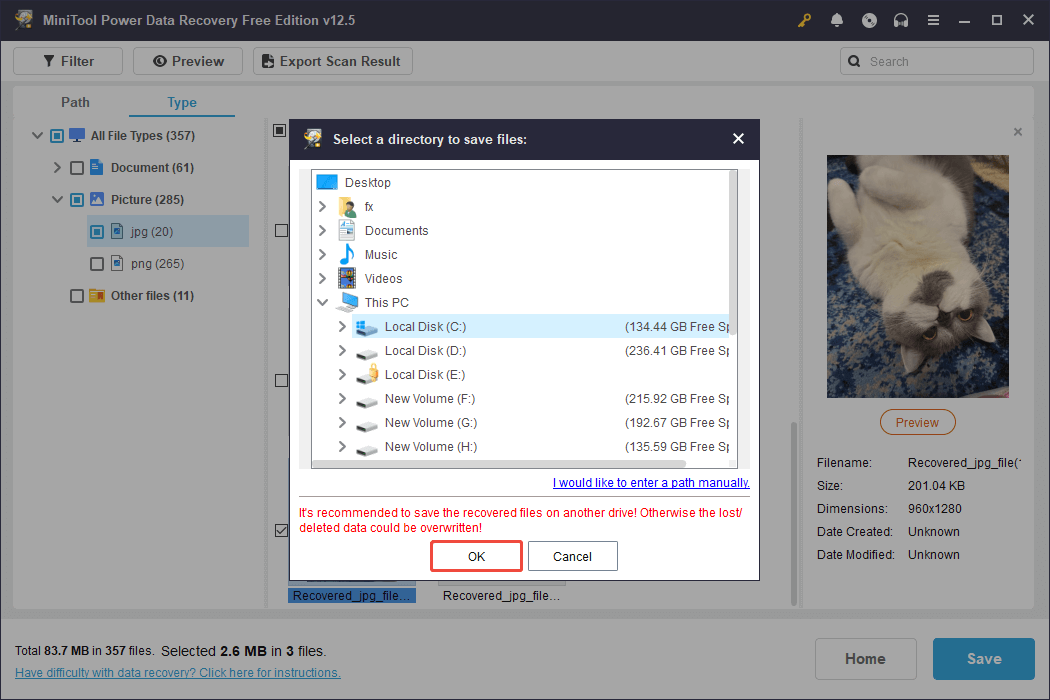Click the orange Preview button under cat image

[x=917, y=422]
